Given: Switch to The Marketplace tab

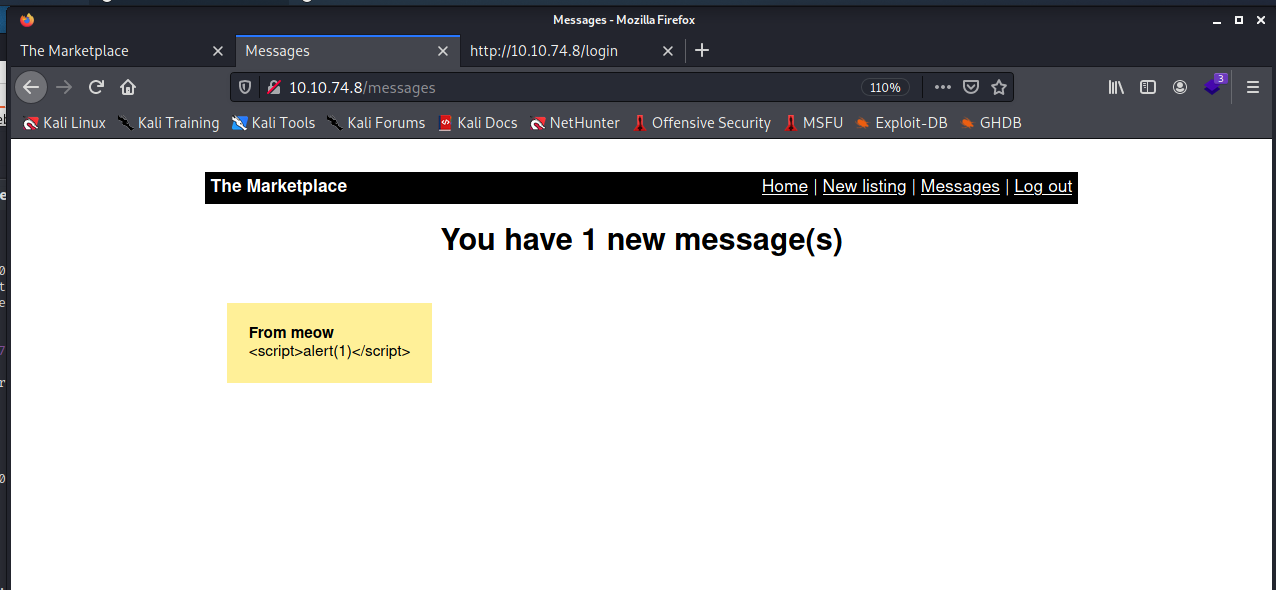Looking at the screenshot, I should [x=110, y=51].
